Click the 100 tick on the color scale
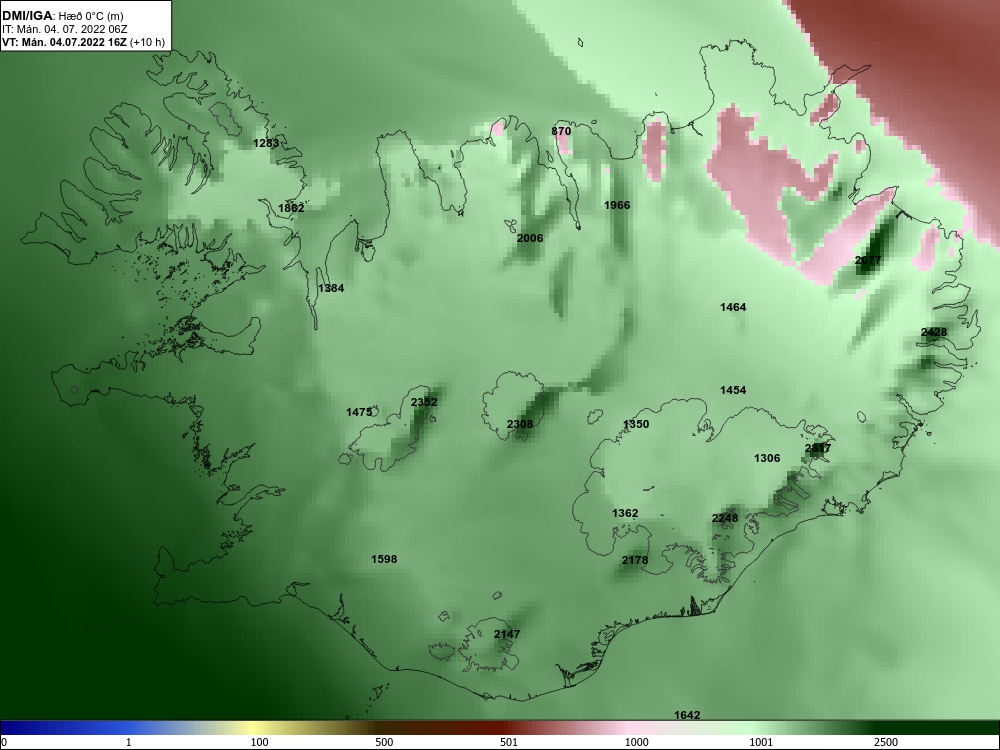 click(259, 743)
